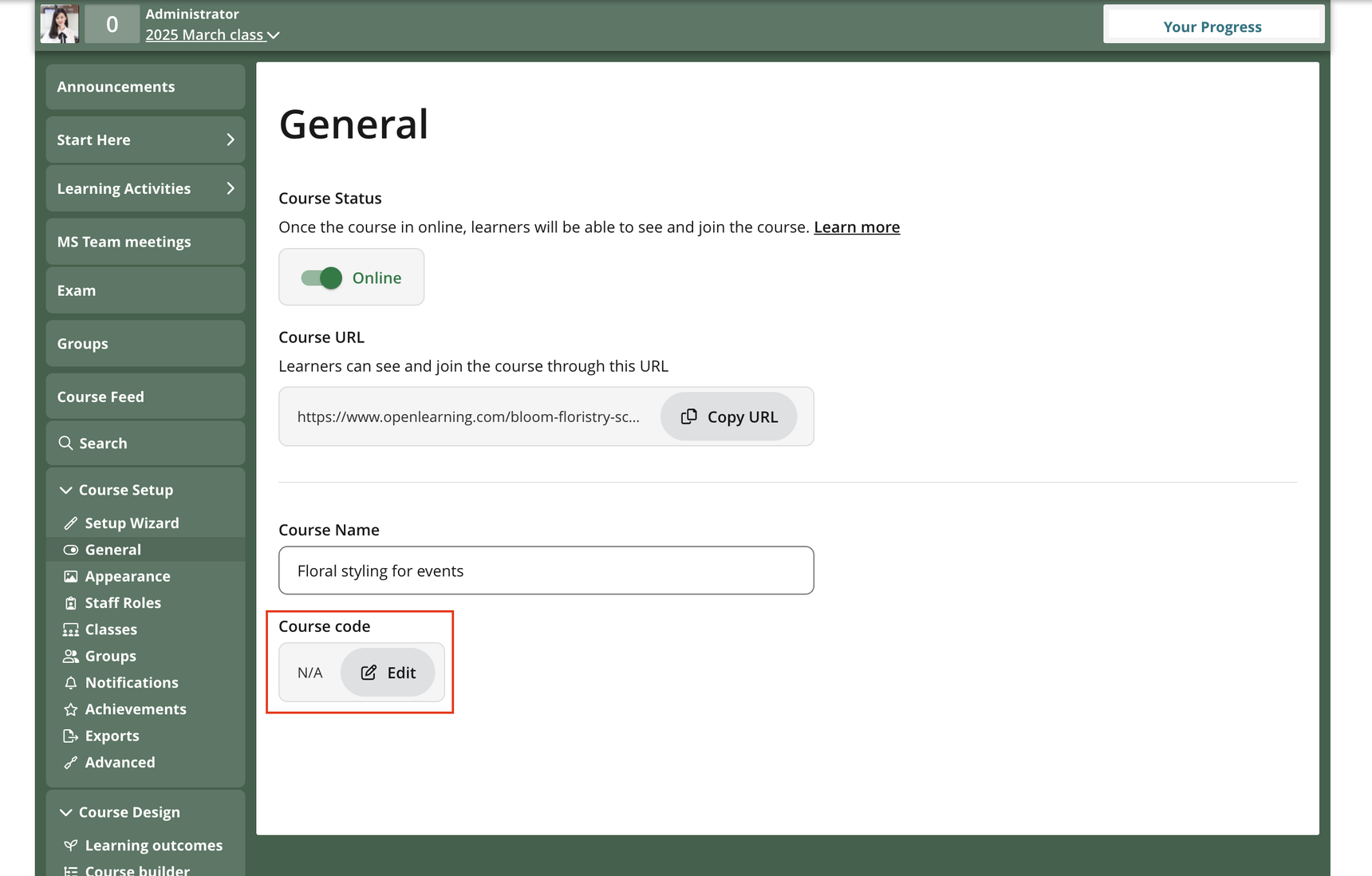The height and width of the screenshot is (876, 1372).
Task: Collapse the Course Setup section
Action: click(x=66, y=490)
